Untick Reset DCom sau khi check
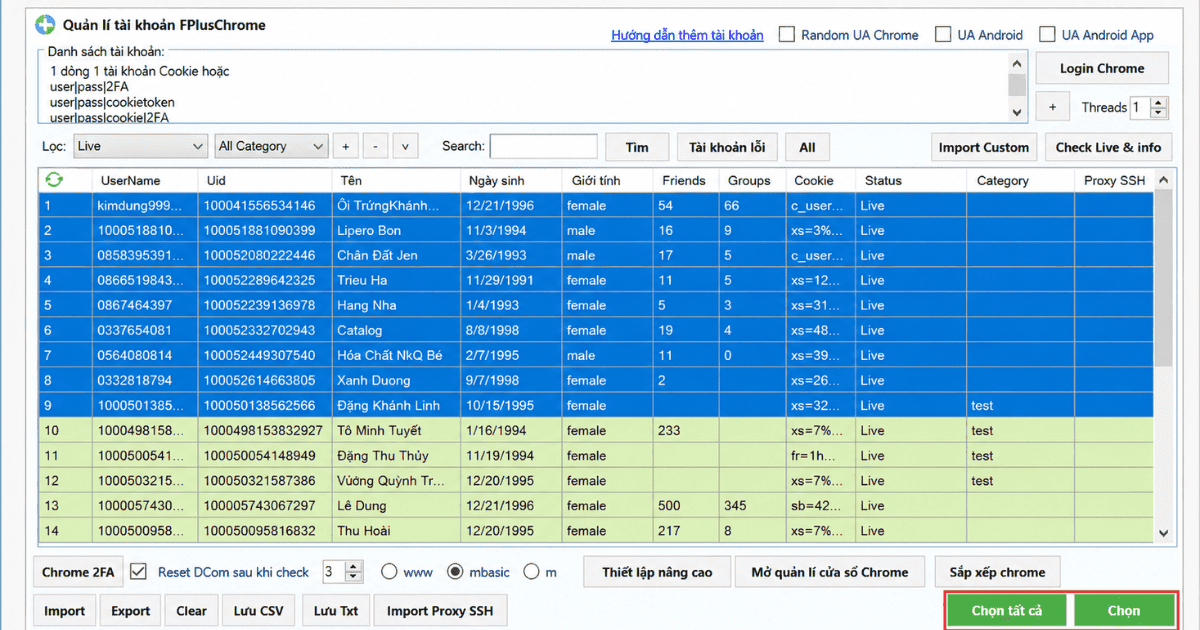This screenshot has width=1200, height=630. (x=139, y=572)
